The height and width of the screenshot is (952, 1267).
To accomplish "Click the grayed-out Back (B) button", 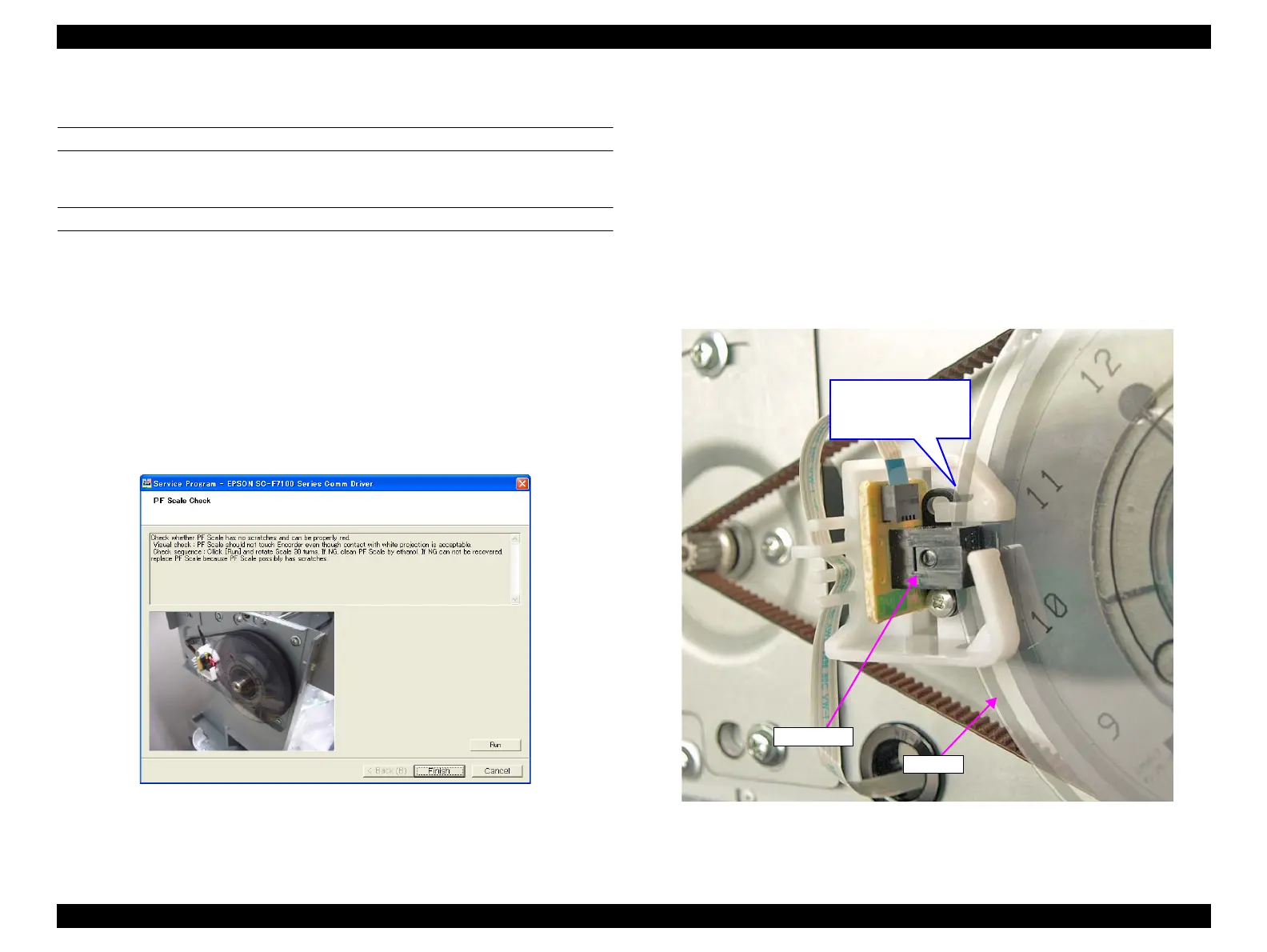I will pos(386,770).
